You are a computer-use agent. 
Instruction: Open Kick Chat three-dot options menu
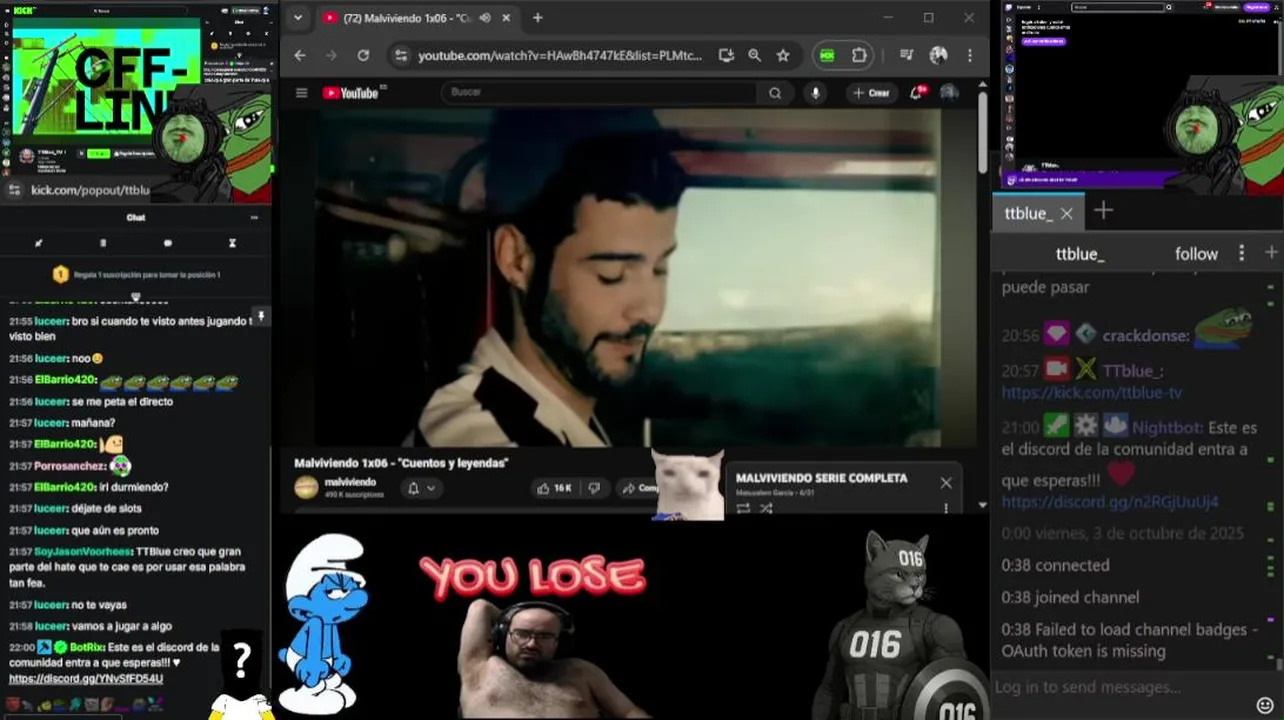click(x=254, y=217)
